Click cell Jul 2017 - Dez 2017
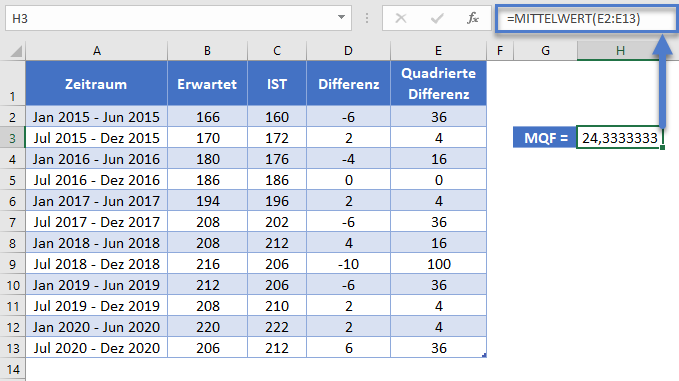The height and width of the screenshot is (381, 679). (x=97, y=222)
